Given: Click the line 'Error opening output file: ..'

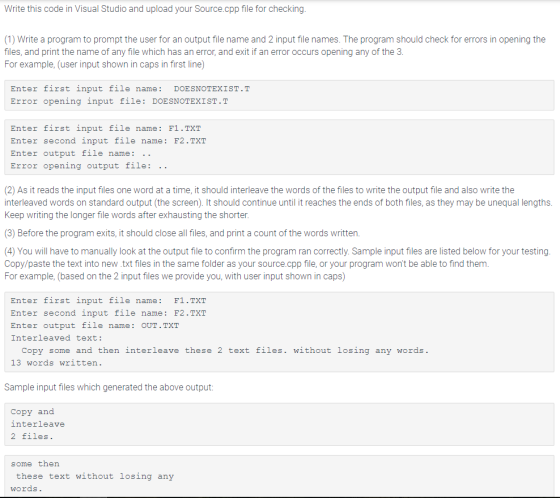Looking at the screenshot, I should tap(89, 166).
